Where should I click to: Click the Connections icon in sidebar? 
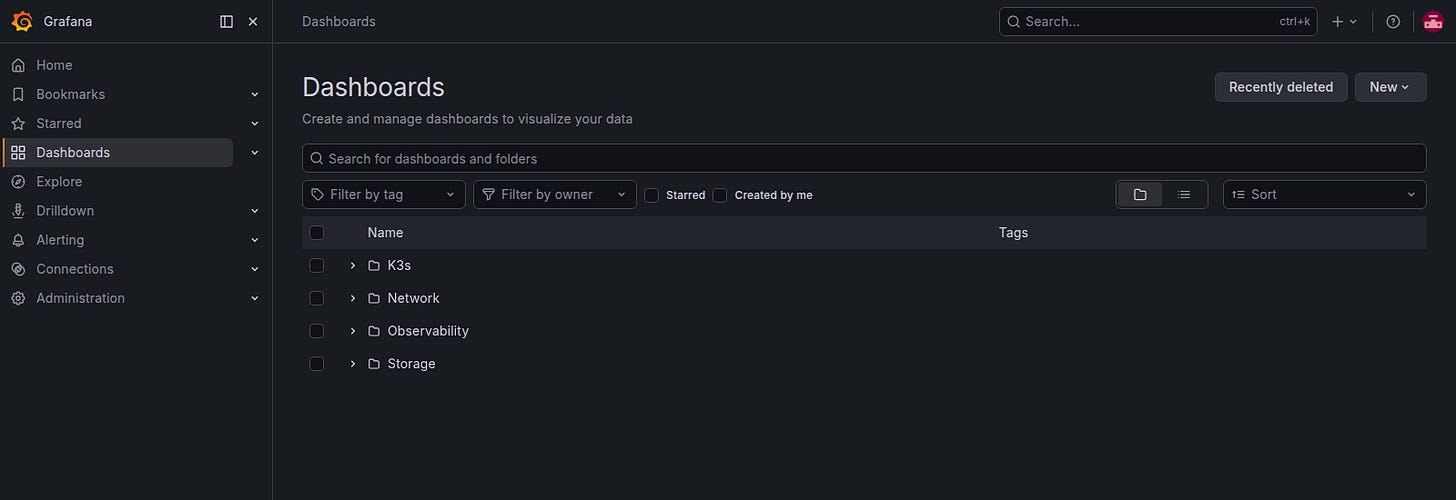click(x=18, y=269)
